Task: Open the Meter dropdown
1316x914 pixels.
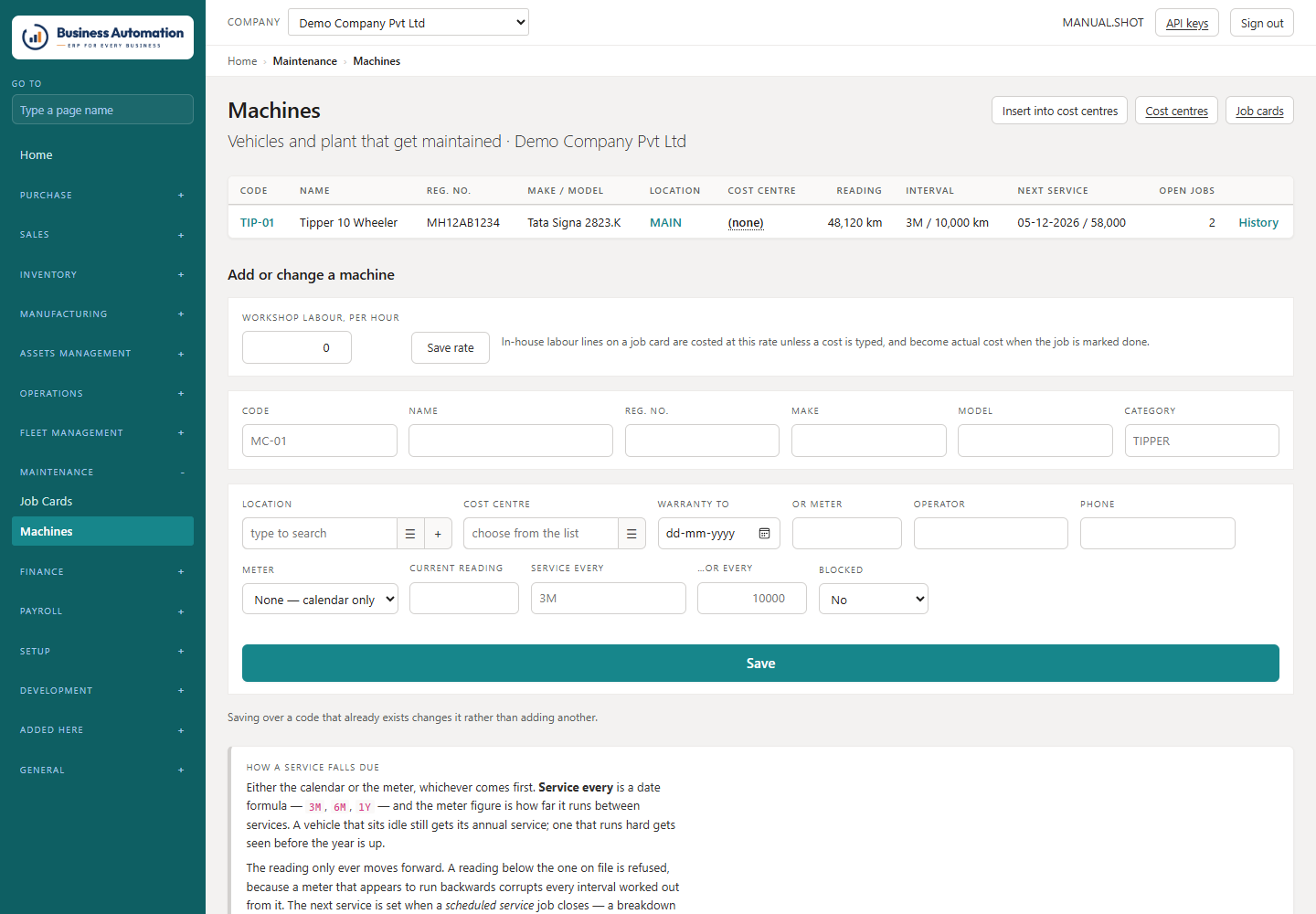Action: click(320, 600)
